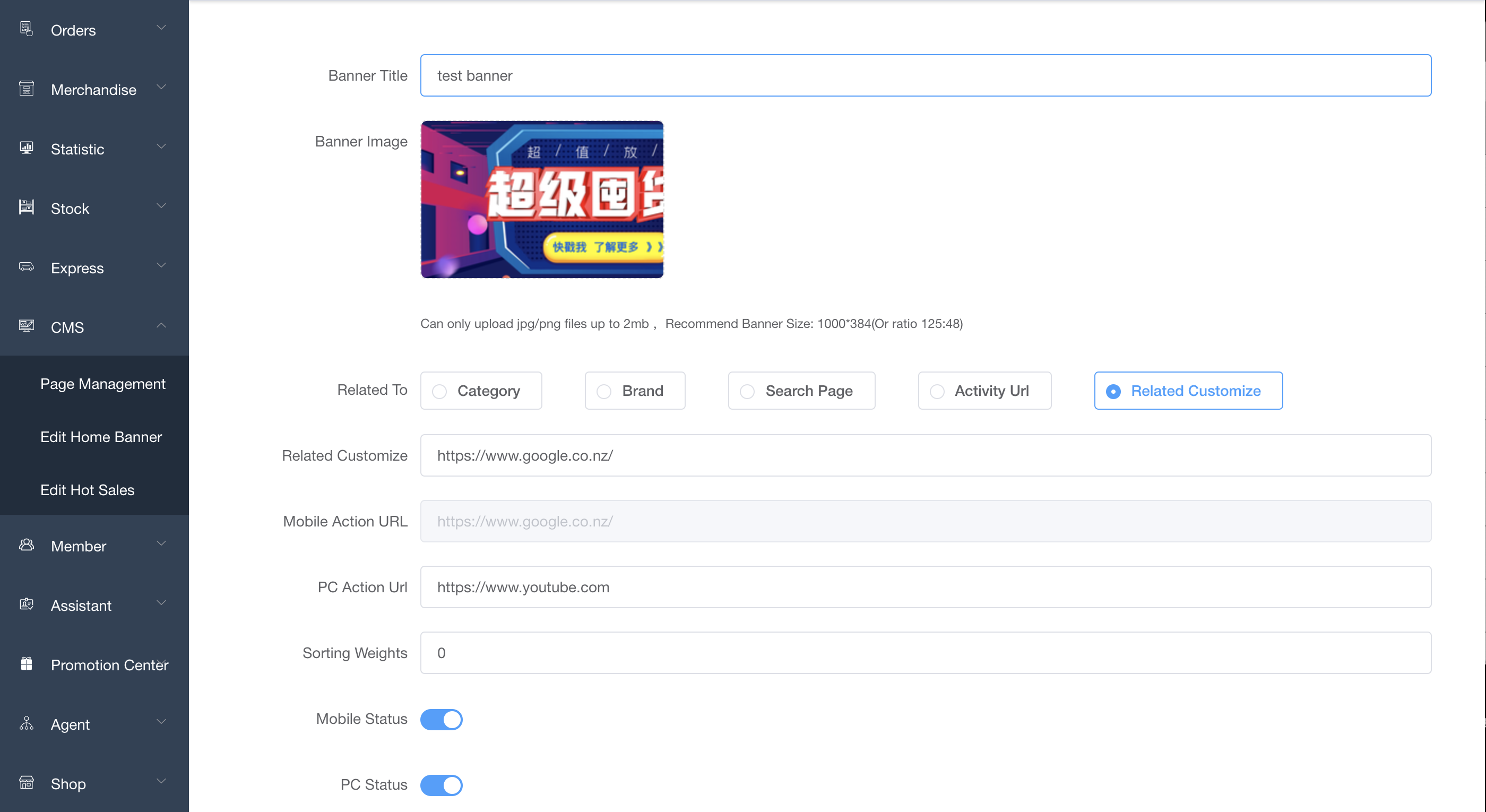Image resolution: width=1486 pixels, height=812 pixels.
Task: Click the Promotion Center gift icon
Action: coord(27,664)
